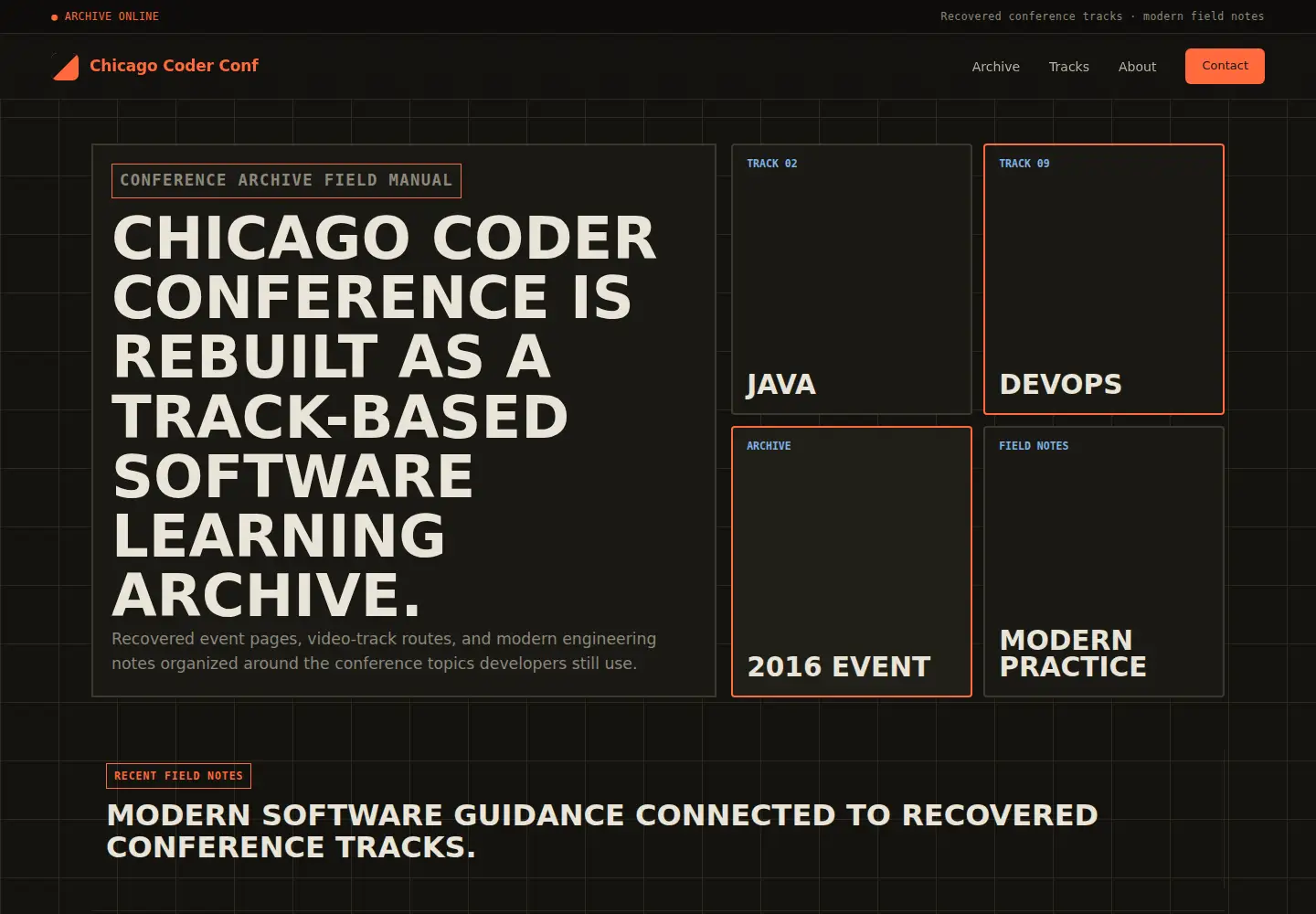Click the orange Contact button
The image size is (1316, 914).
coord(1225,66)
